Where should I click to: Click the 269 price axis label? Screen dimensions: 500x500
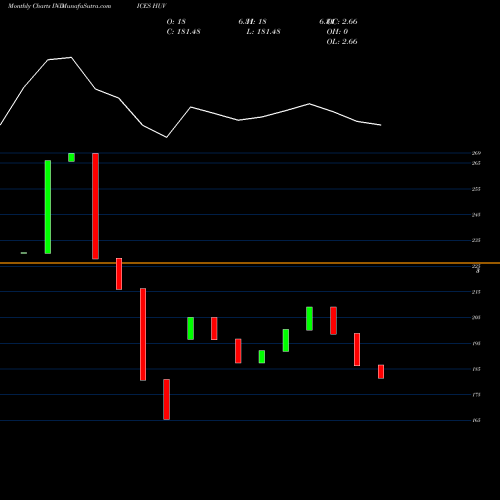[x=476, y=153]
